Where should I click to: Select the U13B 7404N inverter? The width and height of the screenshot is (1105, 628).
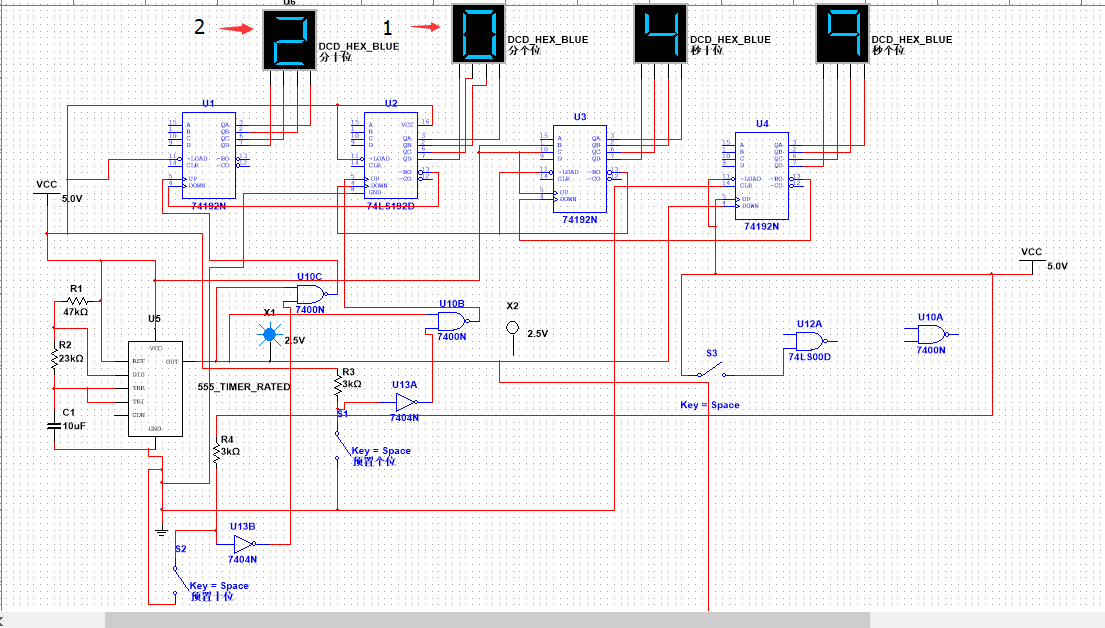point(243,544)
